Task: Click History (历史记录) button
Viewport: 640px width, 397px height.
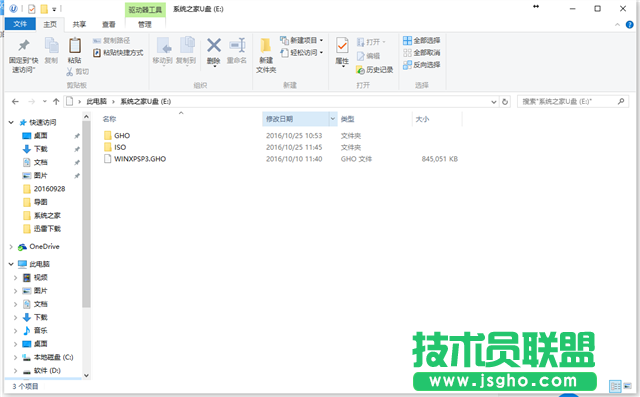Action: pos(374,70)
